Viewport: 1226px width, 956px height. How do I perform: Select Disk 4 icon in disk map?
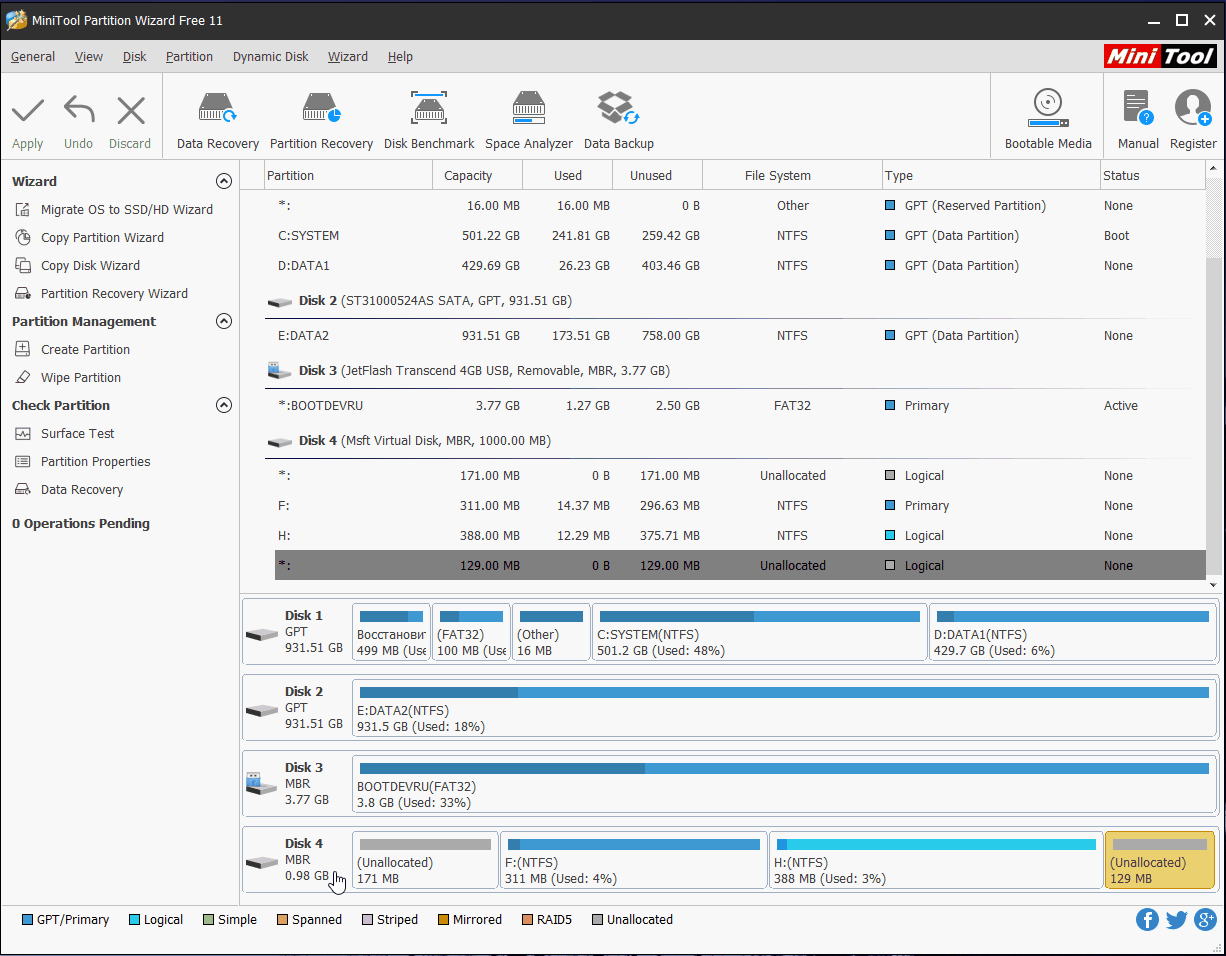click(x=262, y=862)
